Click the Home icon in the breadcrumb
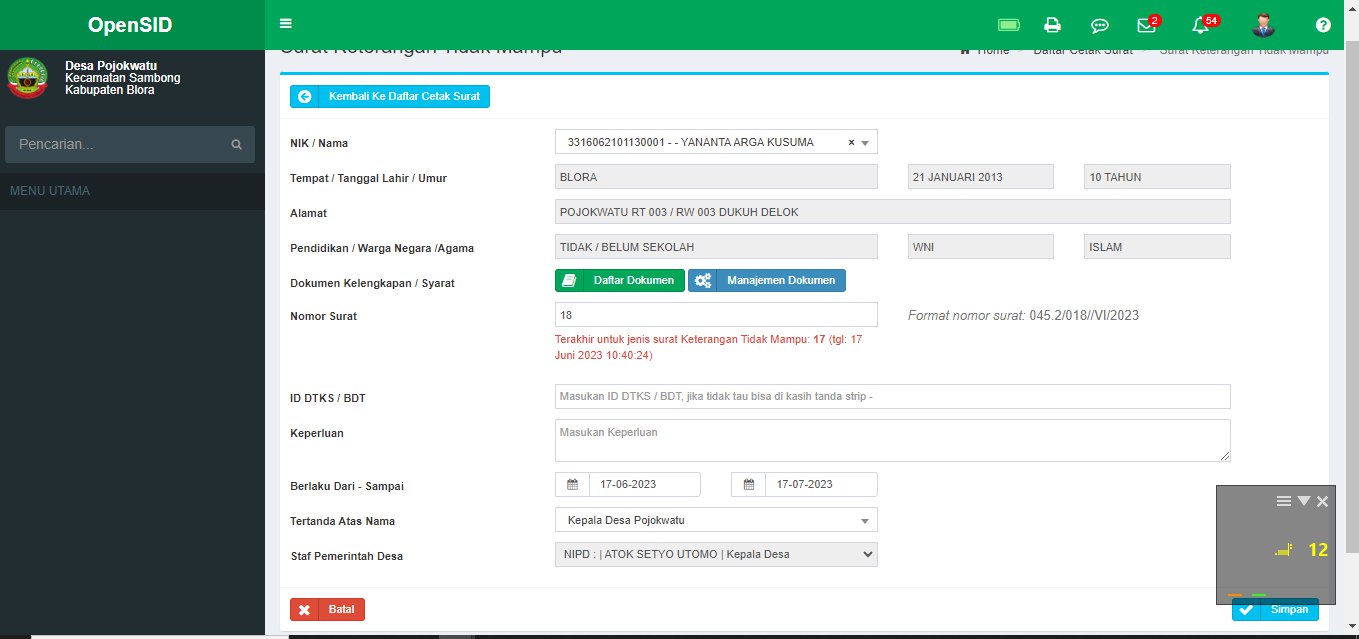The width and height of the screenshot is (1359, 639). 965,48
